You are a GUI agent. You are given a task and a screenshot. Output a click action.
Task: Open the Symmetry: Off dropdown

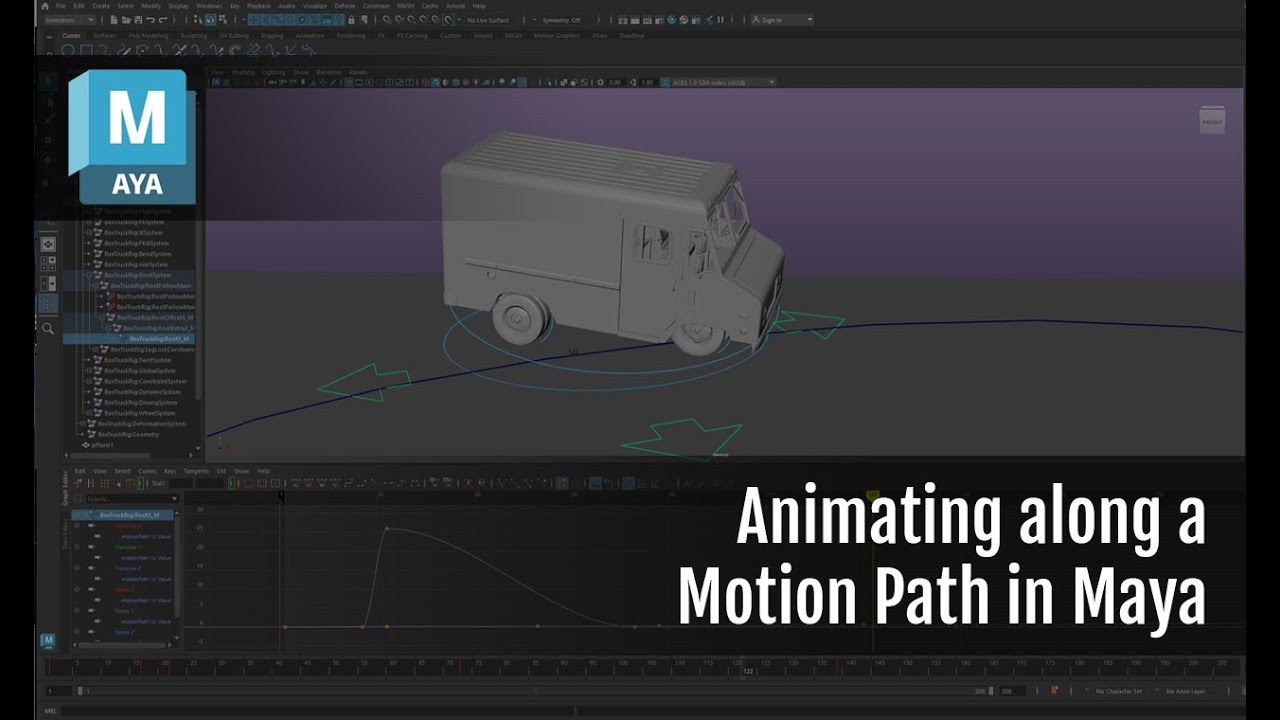coord(562,20)
